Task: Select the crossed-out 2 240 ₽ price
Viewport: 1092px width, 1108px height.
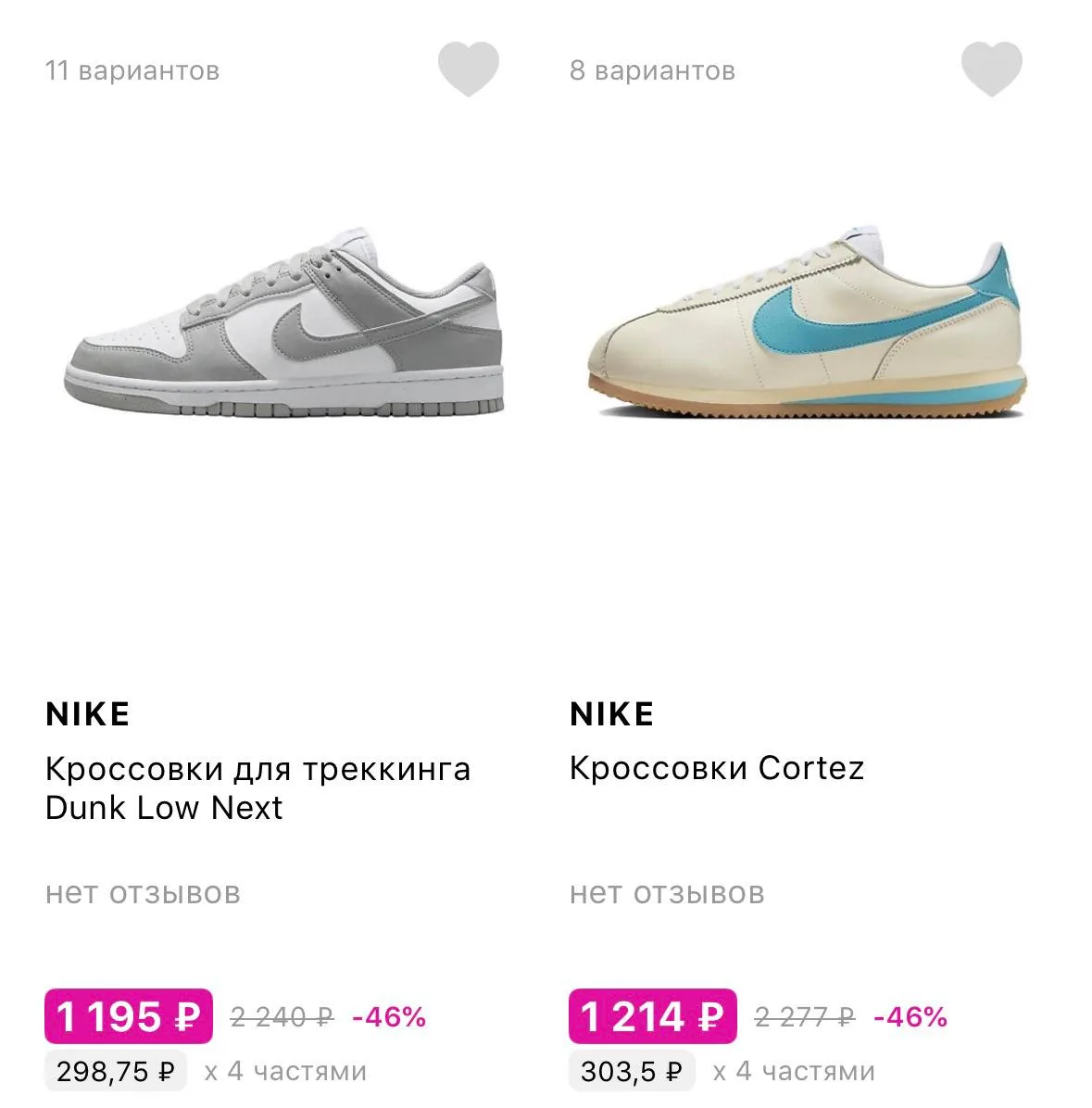Action: tap(282, 1017)
